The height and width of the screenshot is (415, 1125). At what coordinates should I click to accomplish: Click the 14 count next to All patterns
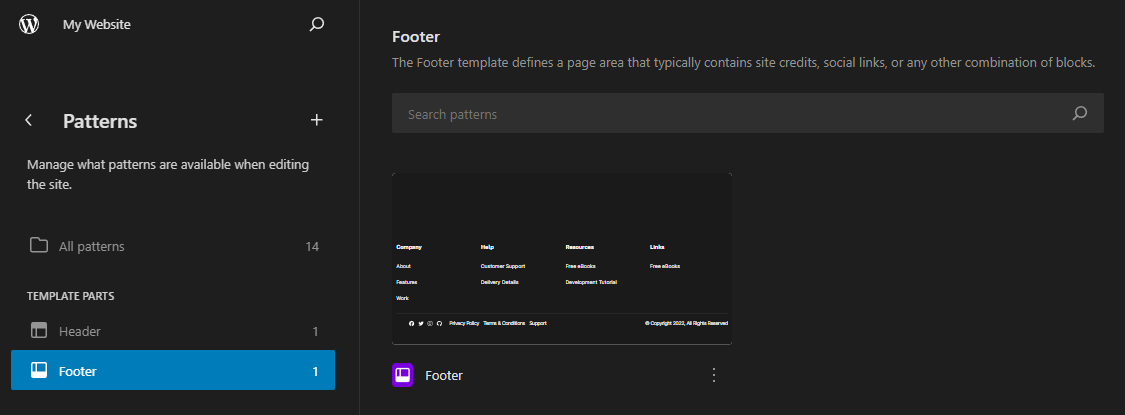click(x=312, y=246)
